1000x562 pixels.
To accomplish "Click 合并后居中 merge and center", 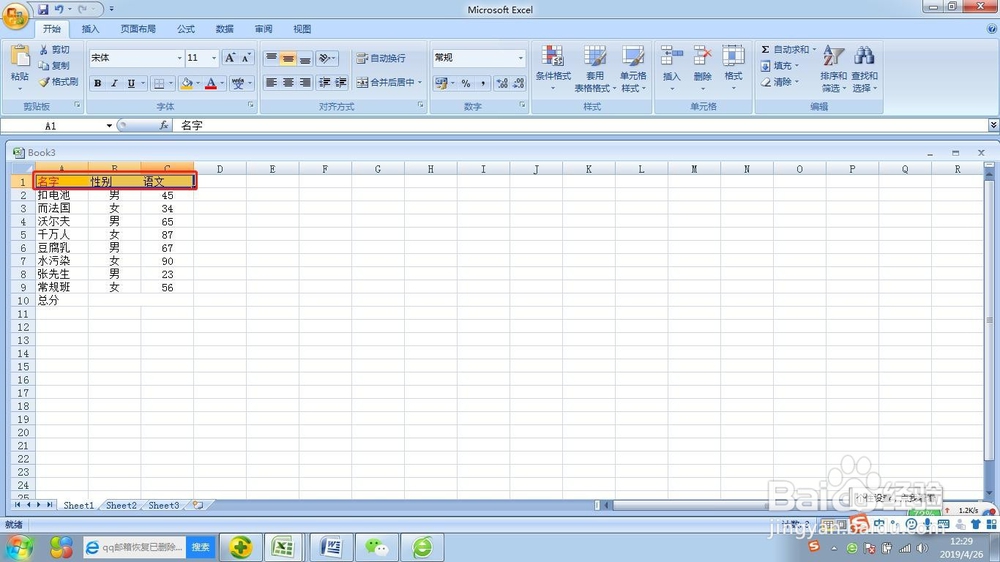I will (x=385, y=82).
